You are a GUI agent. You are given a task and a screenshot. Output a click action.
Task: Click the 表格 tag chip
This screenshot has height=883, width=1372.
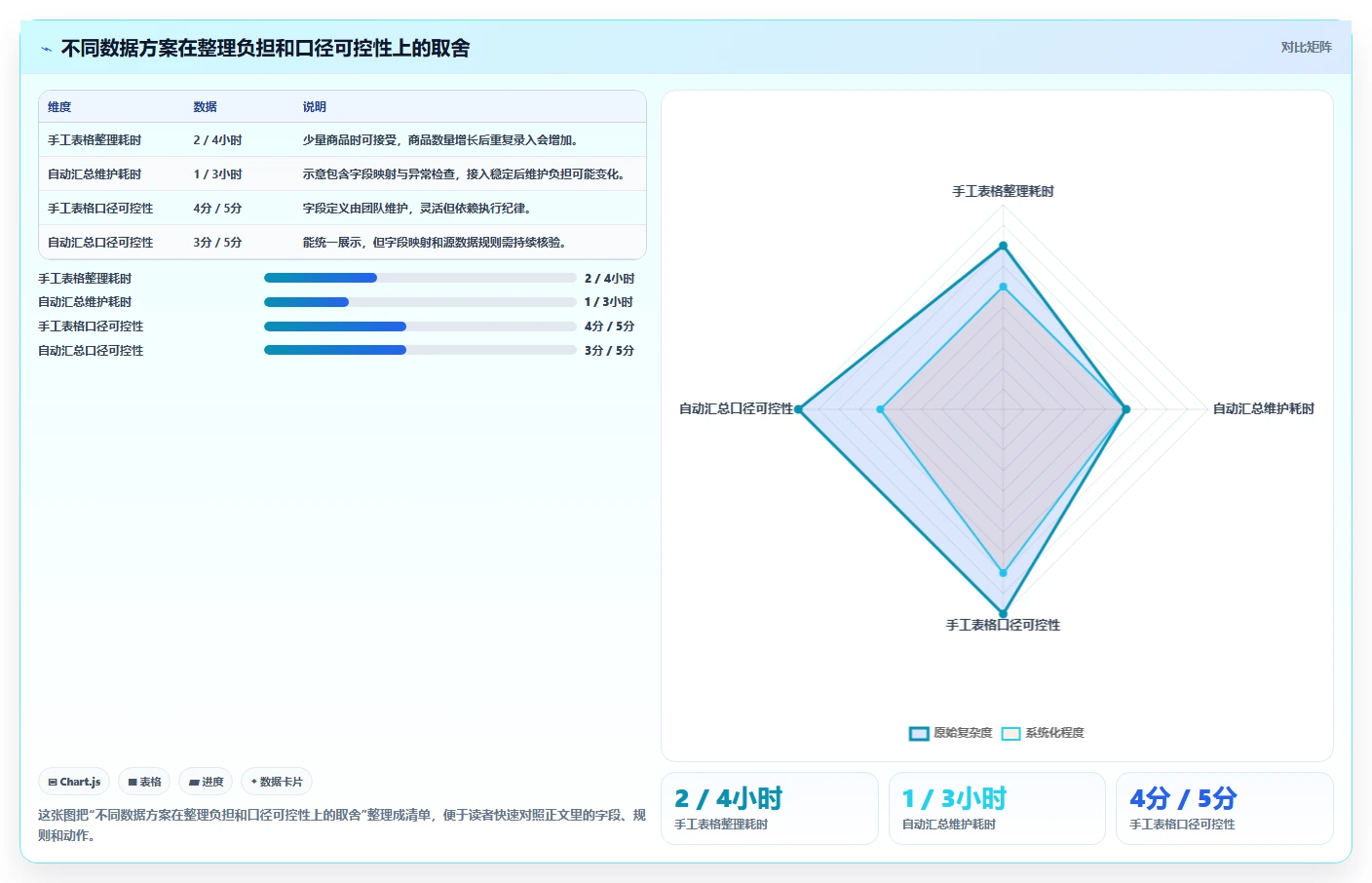click(x=144, y=782)
